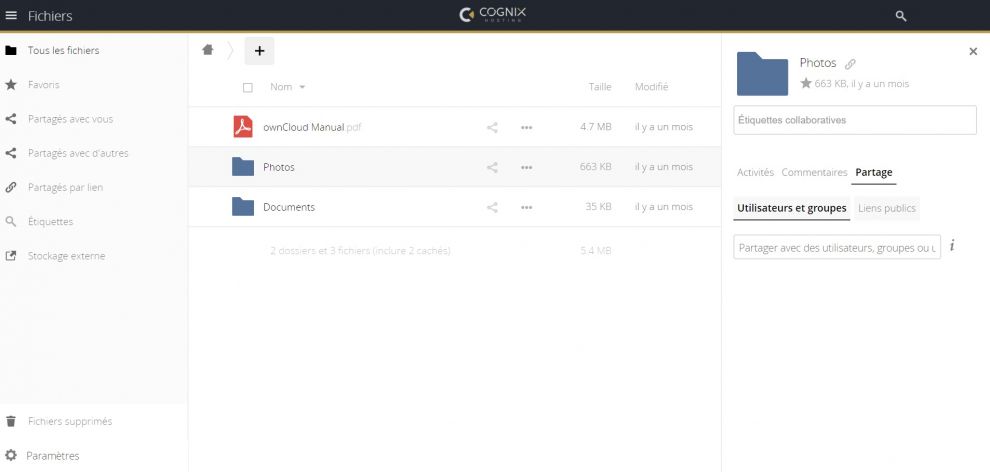Click share icon for Documents folder
Viewport: 990px width, 472px height.
pyautogui.click(x=492, y=207)
